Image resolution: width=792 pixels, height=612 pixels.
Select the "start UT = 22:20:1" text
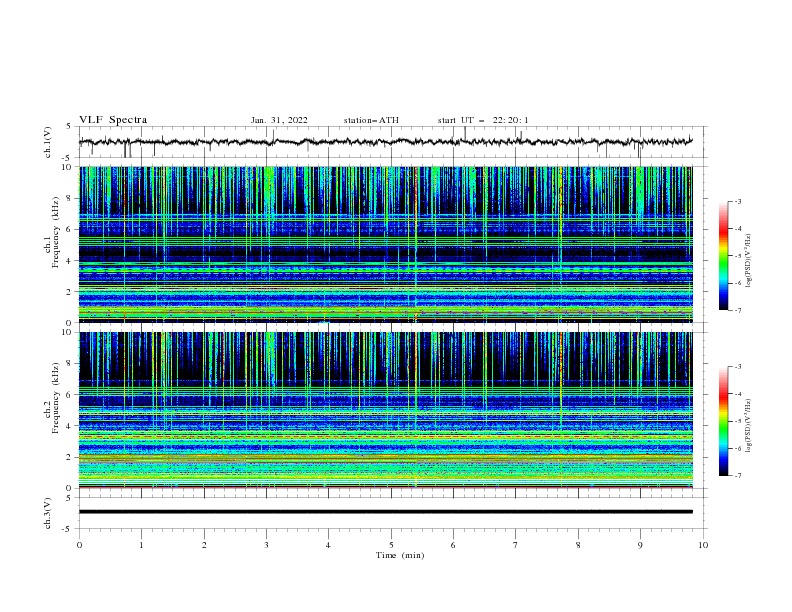click(483, 120)
